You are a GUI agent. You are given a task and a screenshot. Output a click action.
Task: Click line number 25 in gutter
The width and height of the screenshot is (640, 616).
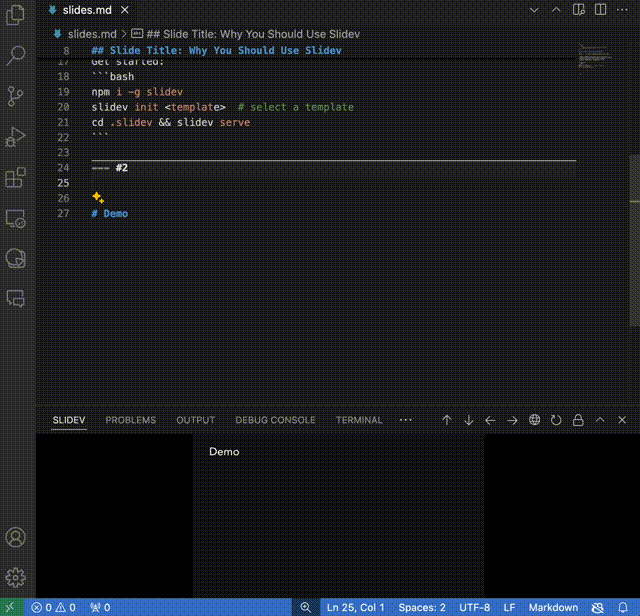63,183
